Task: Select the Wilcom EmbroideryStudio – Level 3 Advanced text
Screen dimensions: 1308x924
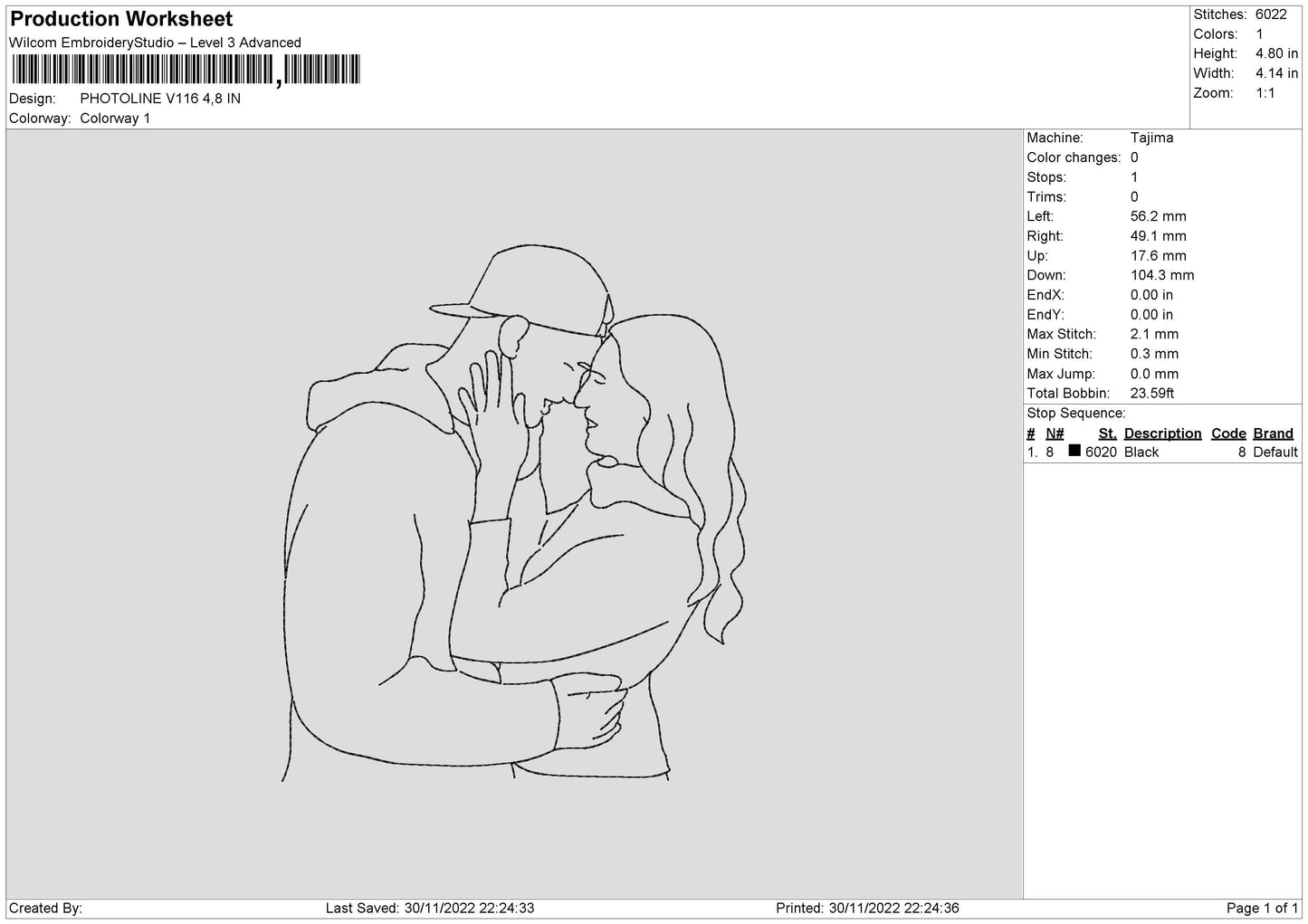Action: click(x=155, y=43)
